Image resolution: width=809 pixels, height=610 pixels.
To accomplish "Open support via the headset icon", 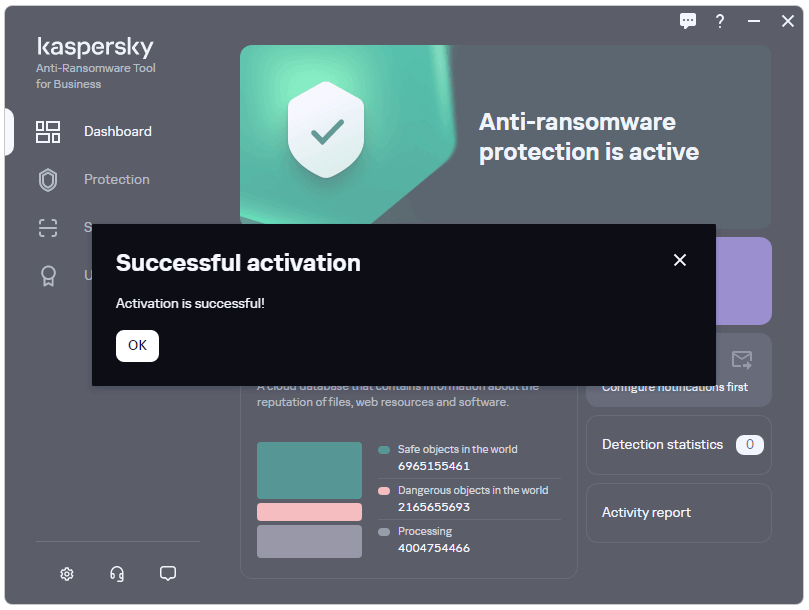I will (117, 574).
